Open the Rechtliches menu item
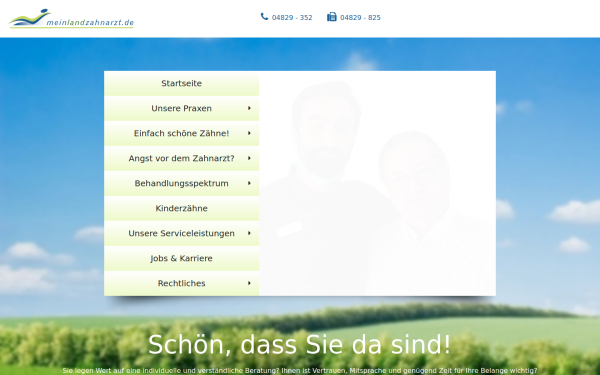The image size is (600, 375). point(181,283)
